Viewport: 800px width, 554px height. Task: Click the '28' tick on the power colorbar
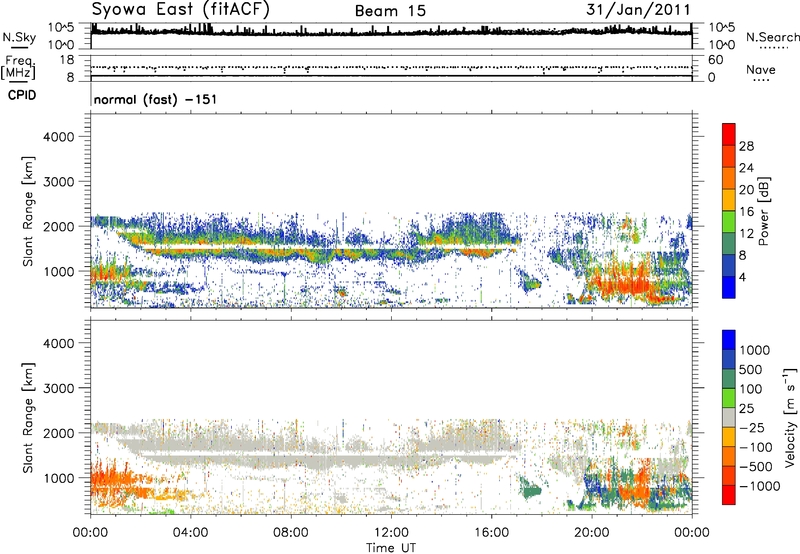(x=746, y=146)
